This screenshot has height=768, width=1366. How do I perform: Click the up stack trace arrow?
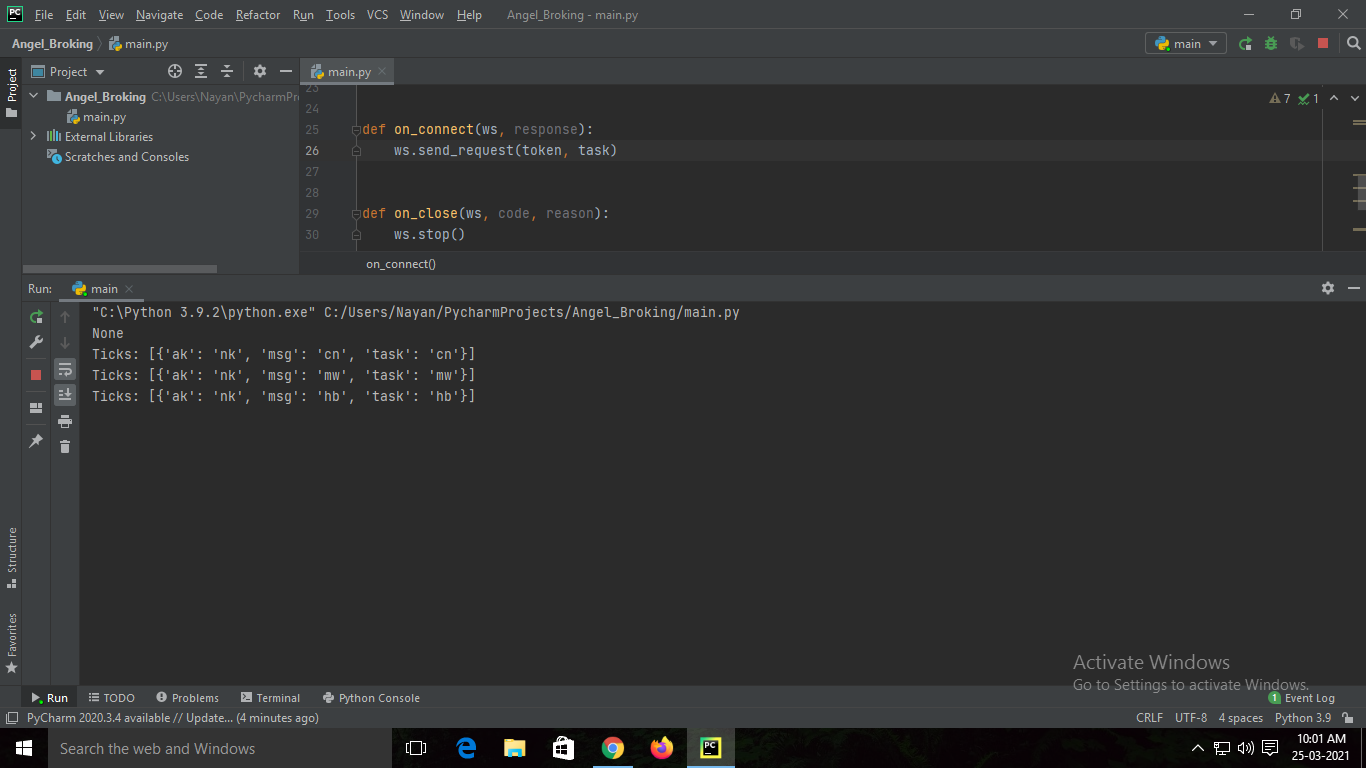pos(65,316)
